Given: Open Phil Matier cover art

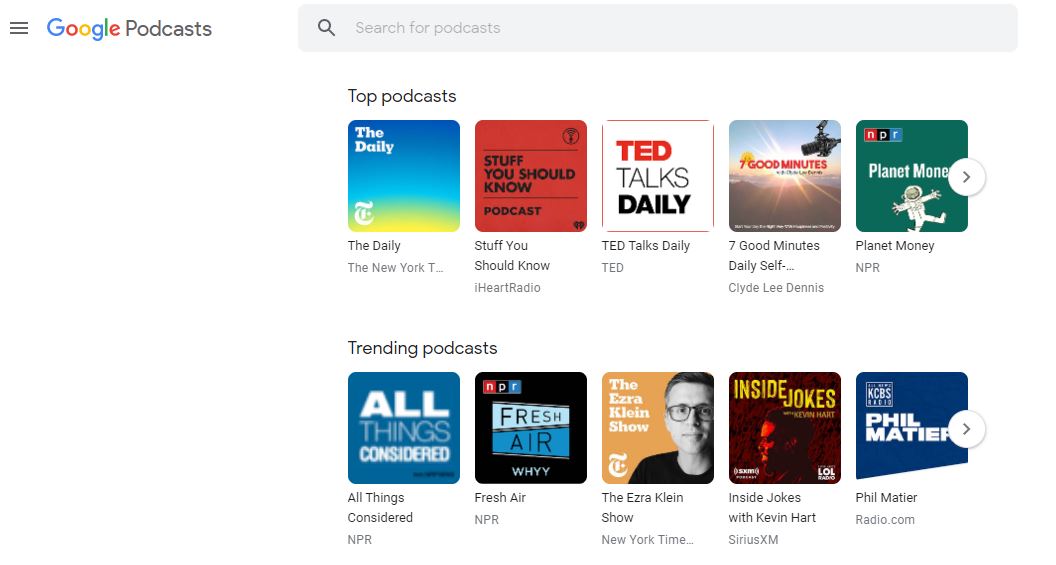Looking at the screenshot, I should (911, 428).
